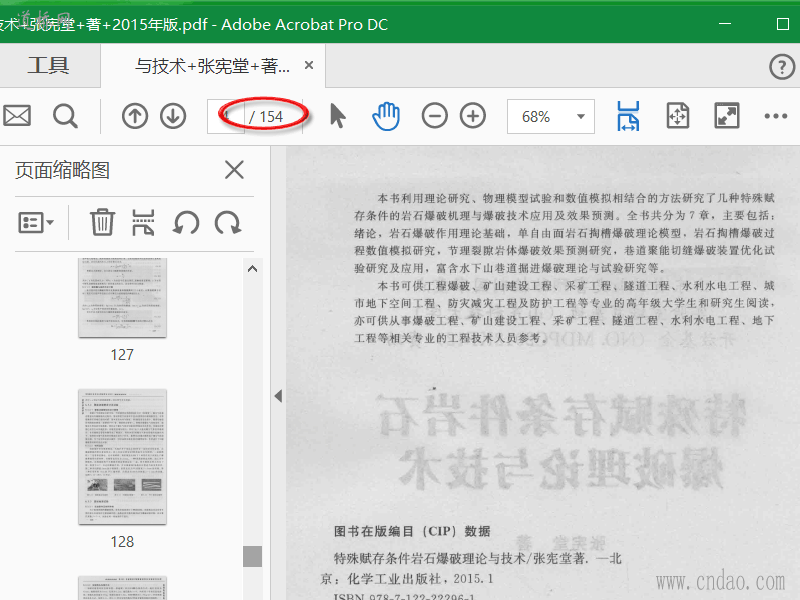Viewport: 800px width, 600px height.
Task: Click the 127 page label
Action: click(x=122, y=355)
